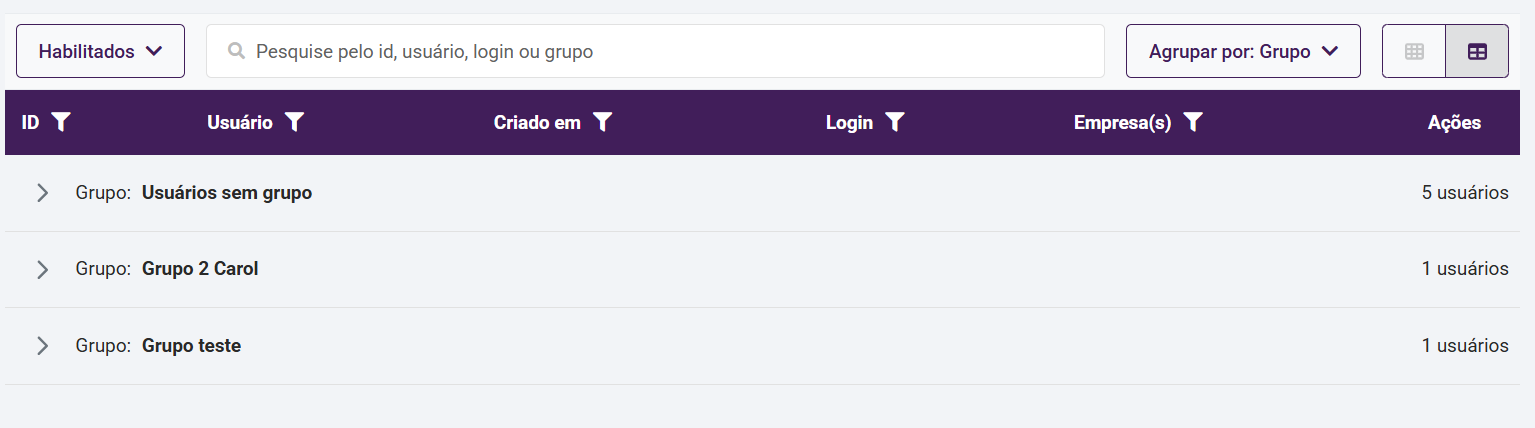Expand the Grupo 2 Carol group
The image size is (1535, 428).
42,269
